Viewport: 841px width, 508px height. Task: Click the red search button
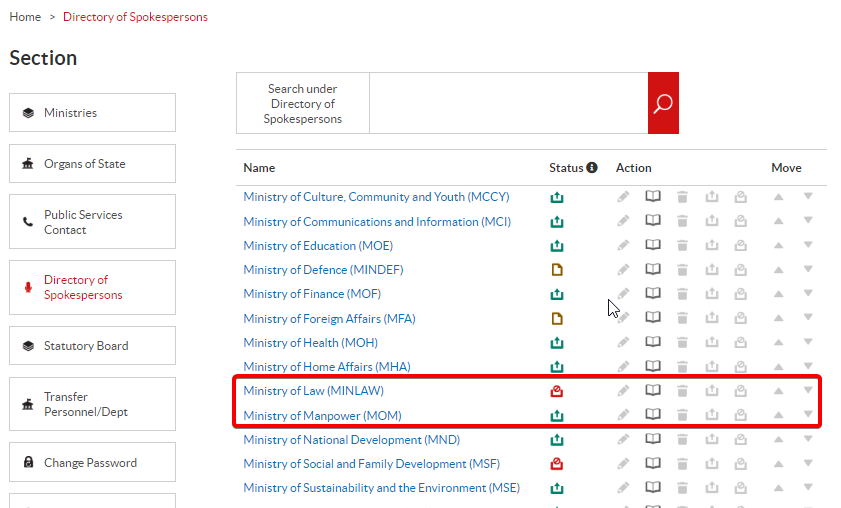coord(663,103)
